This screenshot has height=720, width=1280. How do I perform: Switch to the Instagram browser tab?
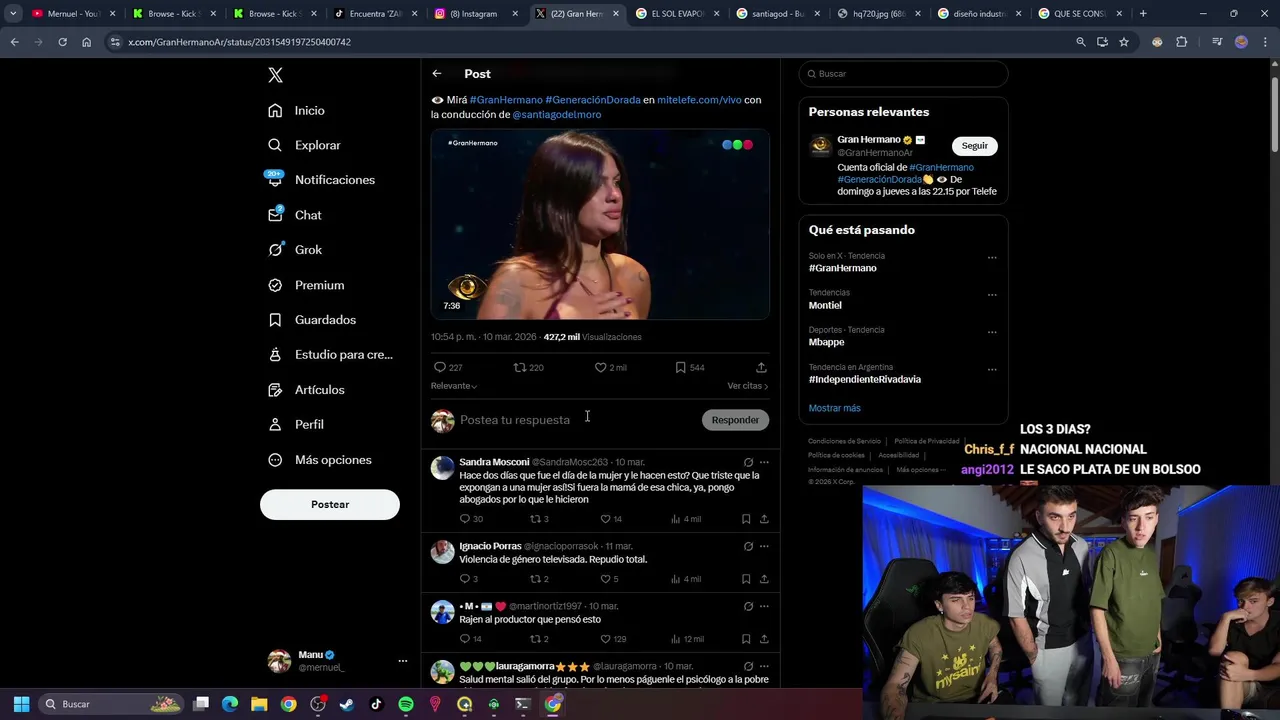[477, 14]
